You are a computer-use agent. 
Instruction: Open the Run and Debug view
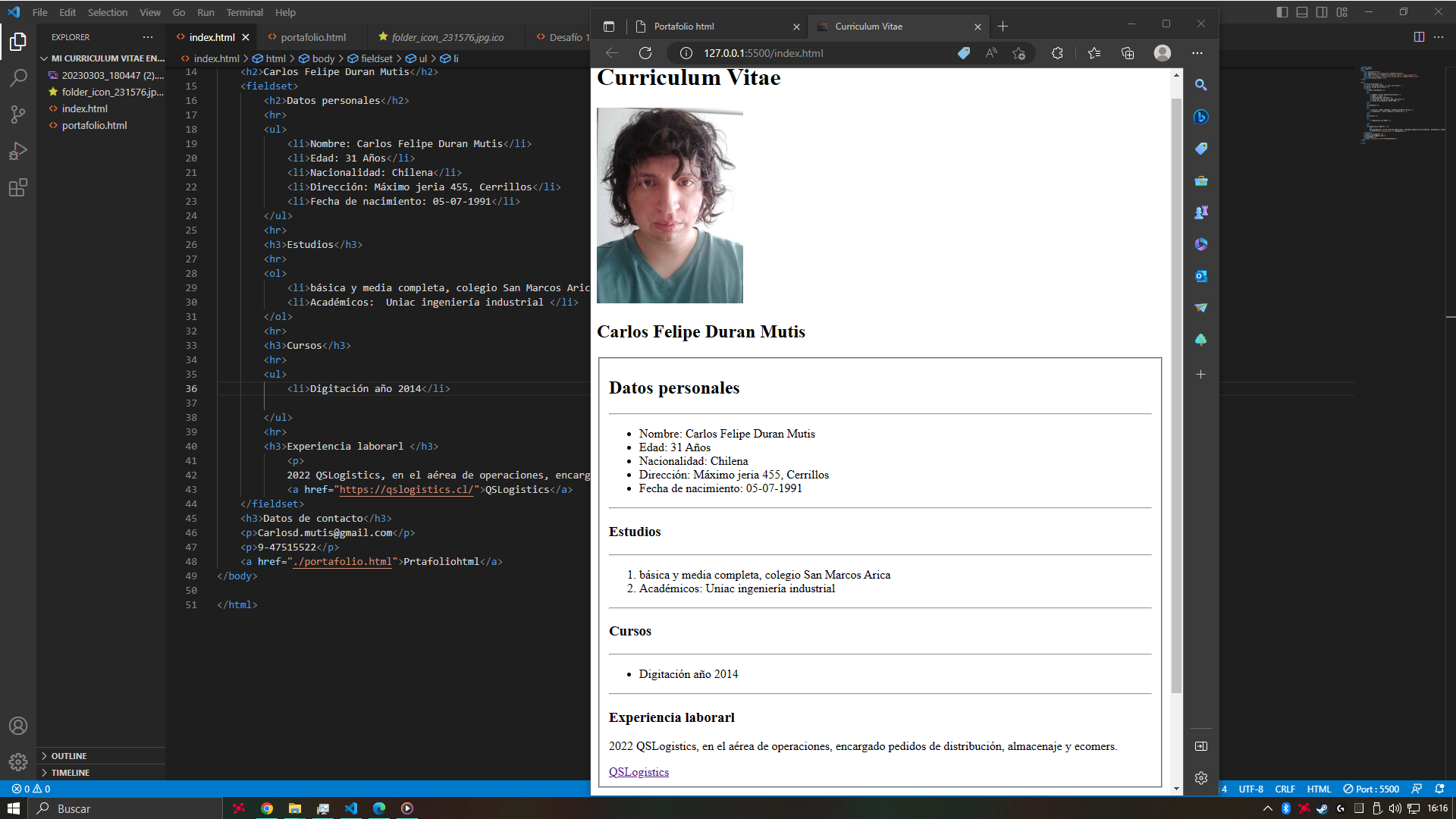18,151
